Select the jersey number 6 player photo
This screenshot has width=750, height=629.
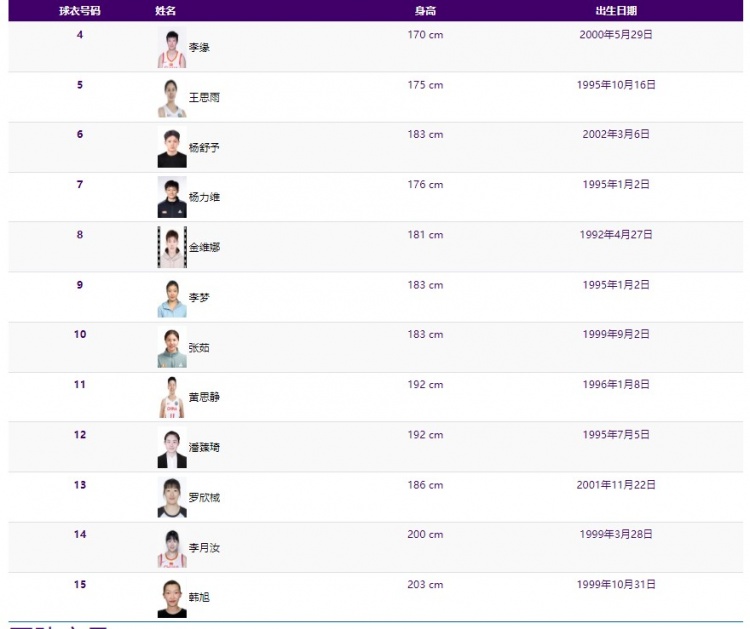pos(172,147)
